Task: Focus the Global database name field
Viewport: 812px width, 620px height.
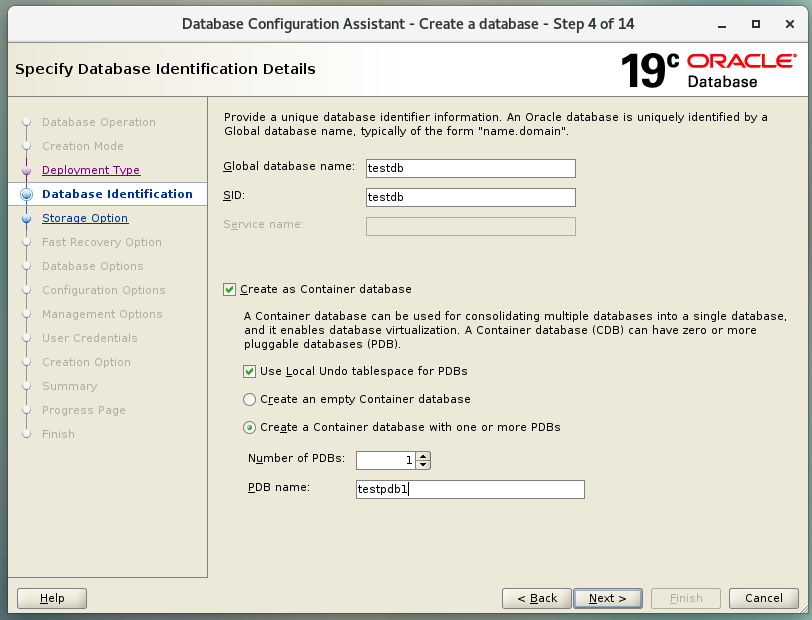Action: click(471, 169)
